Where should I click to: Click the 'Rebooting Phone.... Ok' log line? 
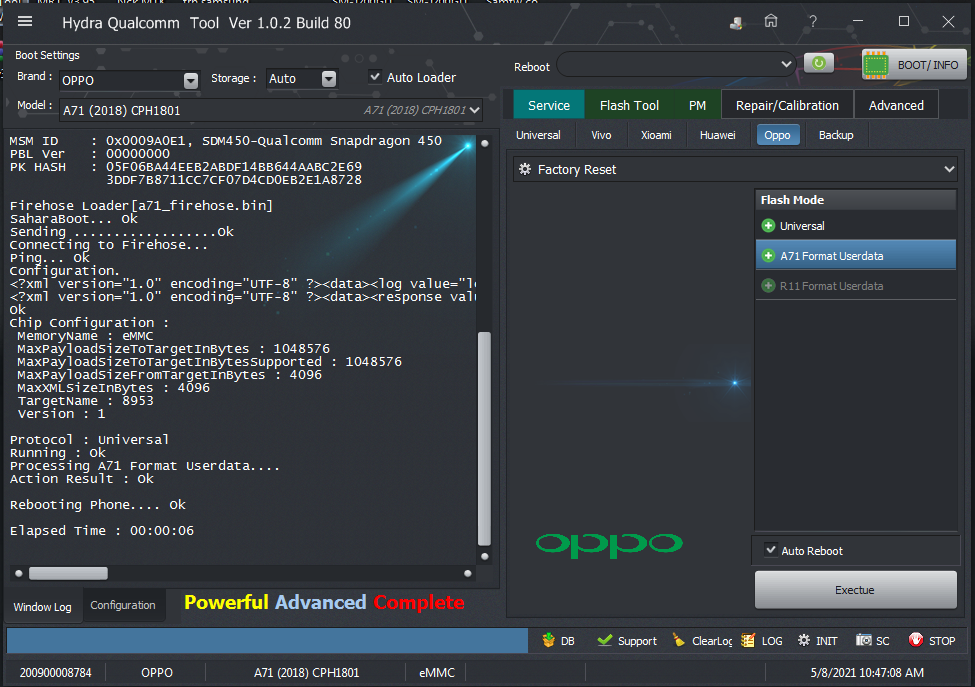[x=98, y=504]
